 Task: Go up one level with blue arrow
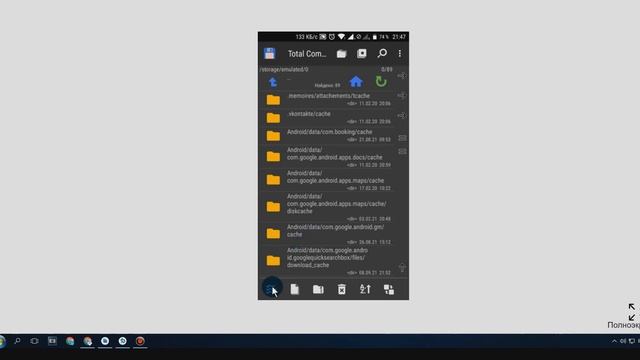[273, 82]
